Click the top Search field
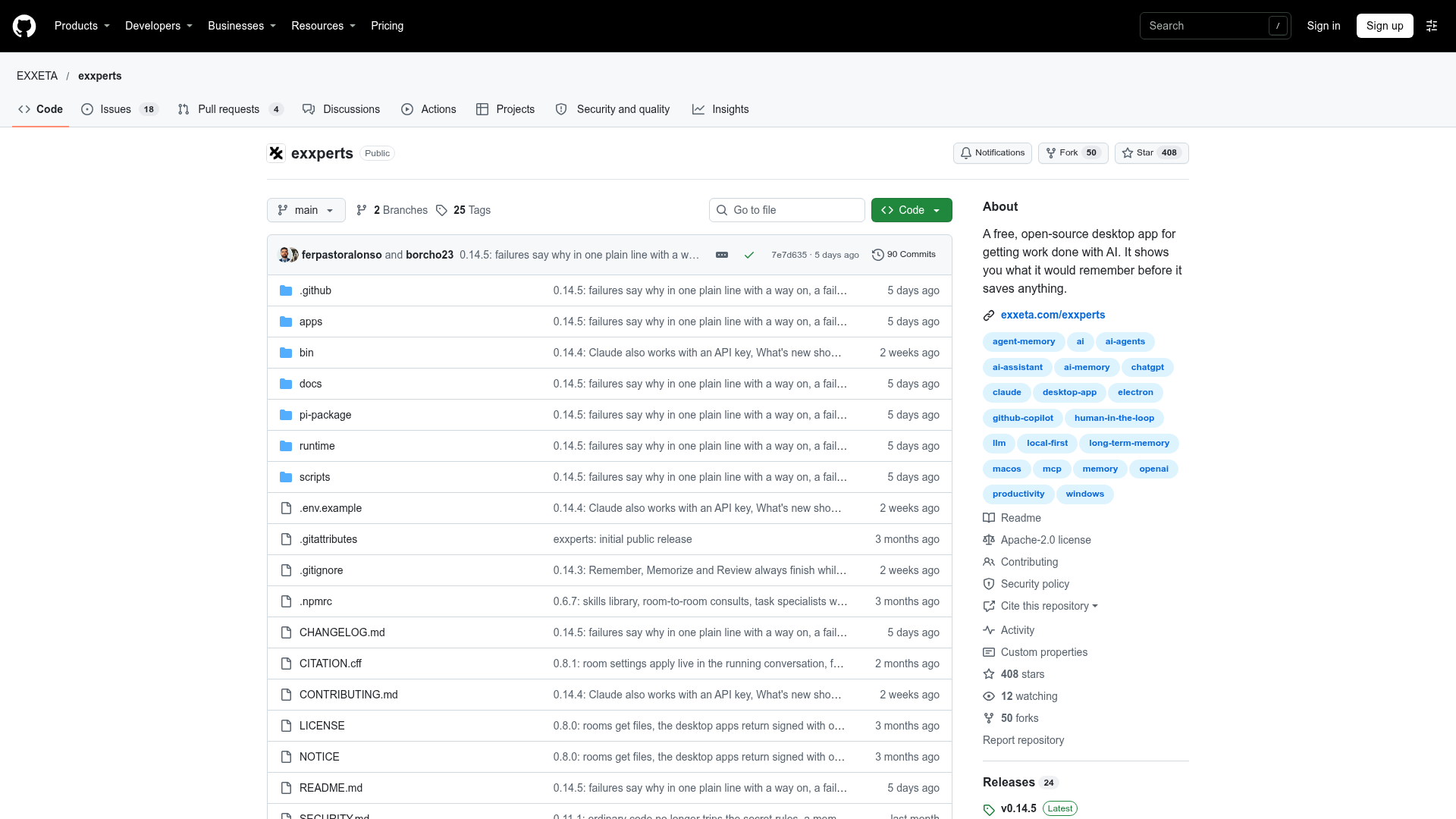 (1215, 26)
